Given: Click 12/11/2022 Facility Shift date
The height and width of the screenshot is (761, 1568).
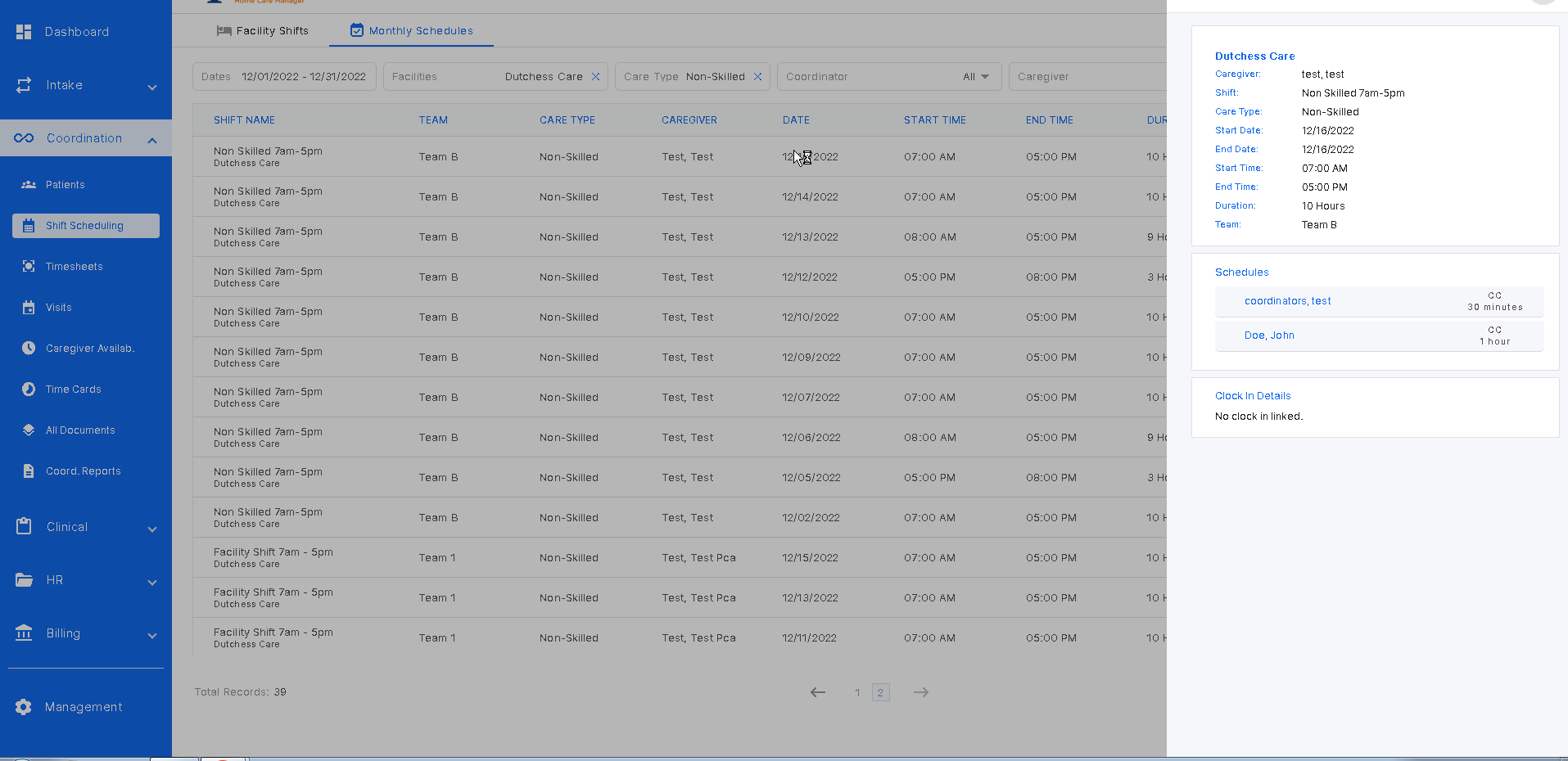Looking at the screenshot, I should click(809, 638).
